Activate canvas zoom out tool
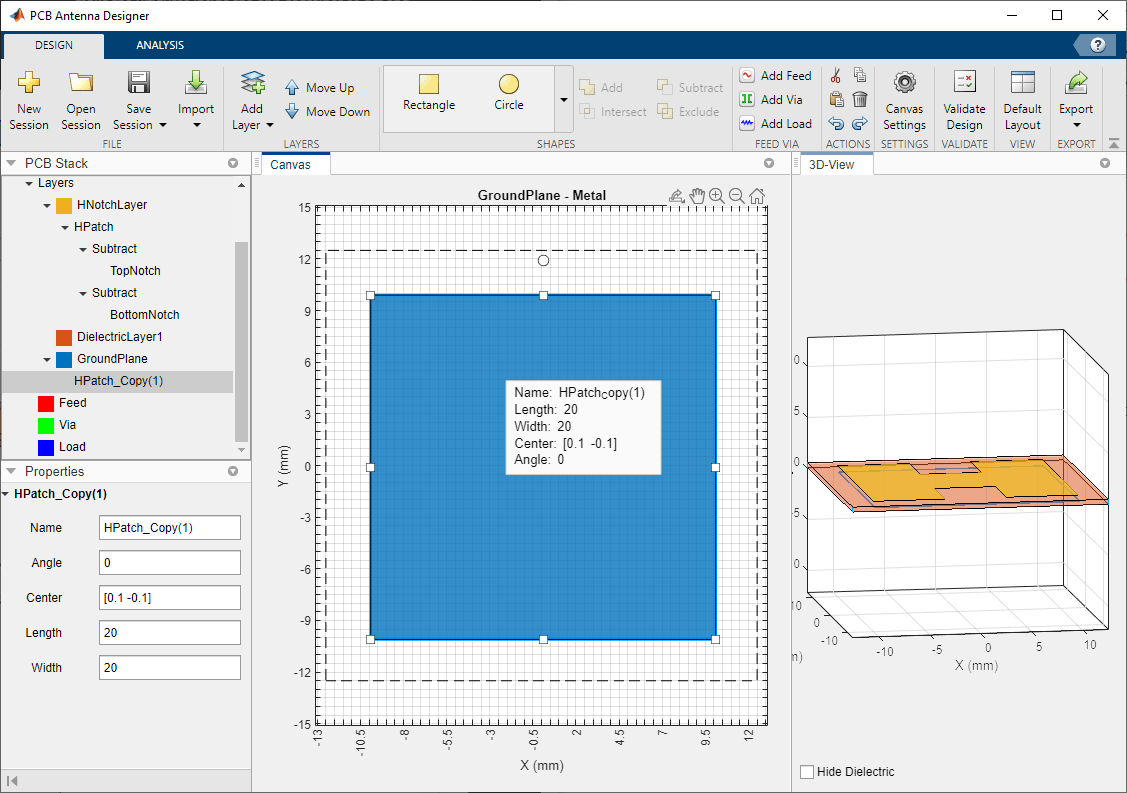Screen dimensions: 1127x793 point(736,196)
